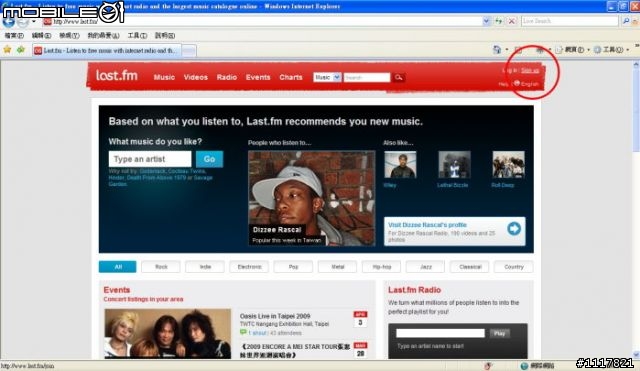Click the Sign up link
The width and height of the screenshot is (640, 371).
530,70
